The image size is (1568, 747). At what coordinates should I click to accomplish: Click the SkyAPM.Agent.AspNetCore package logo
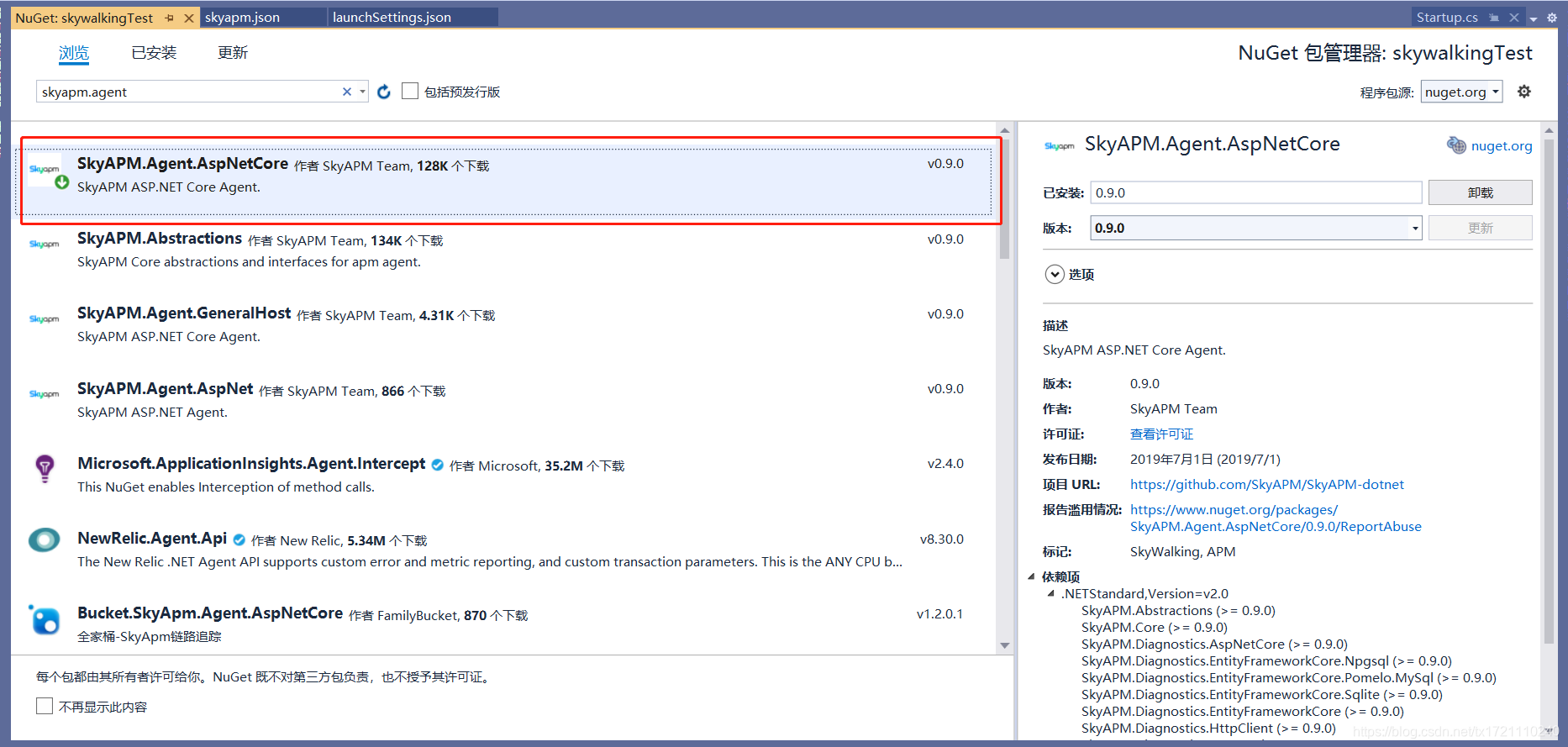[45, 169]
